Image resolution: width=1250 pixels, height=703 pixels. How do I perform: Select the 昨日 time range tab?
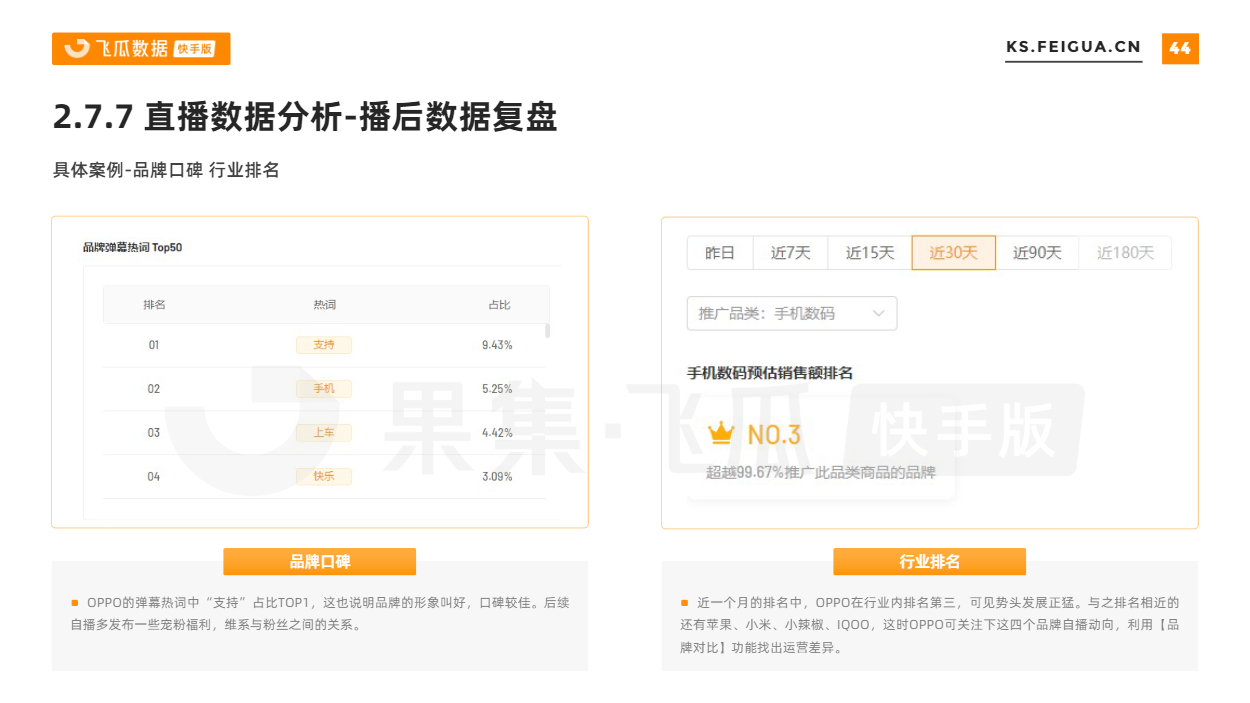coord(720,253)
